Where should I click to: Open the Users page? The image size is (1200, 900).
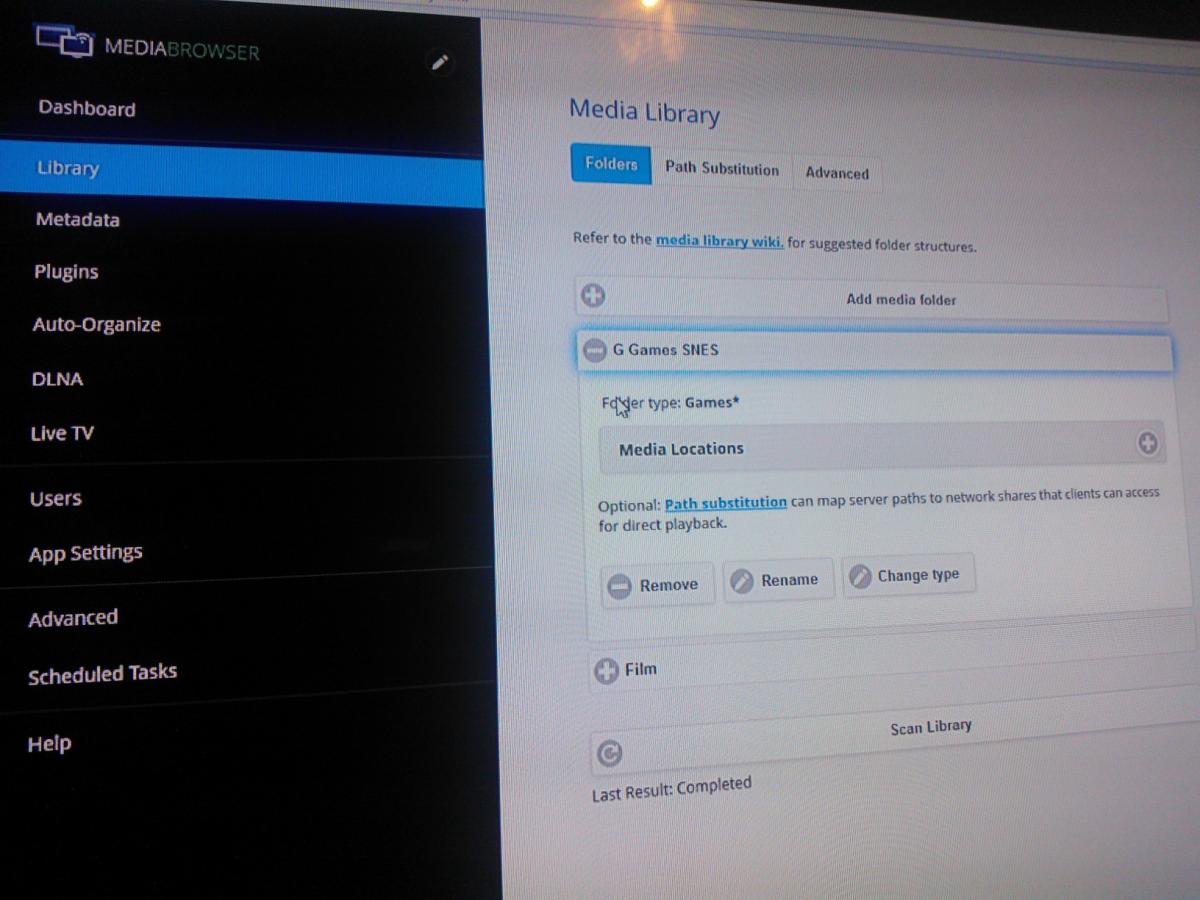tap(55, 498)
